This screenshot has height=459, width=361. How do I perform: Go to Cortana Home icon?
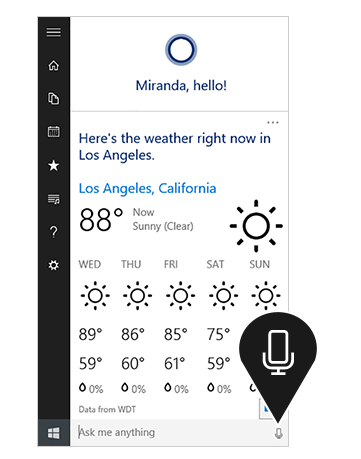click(x=54, y=65)
